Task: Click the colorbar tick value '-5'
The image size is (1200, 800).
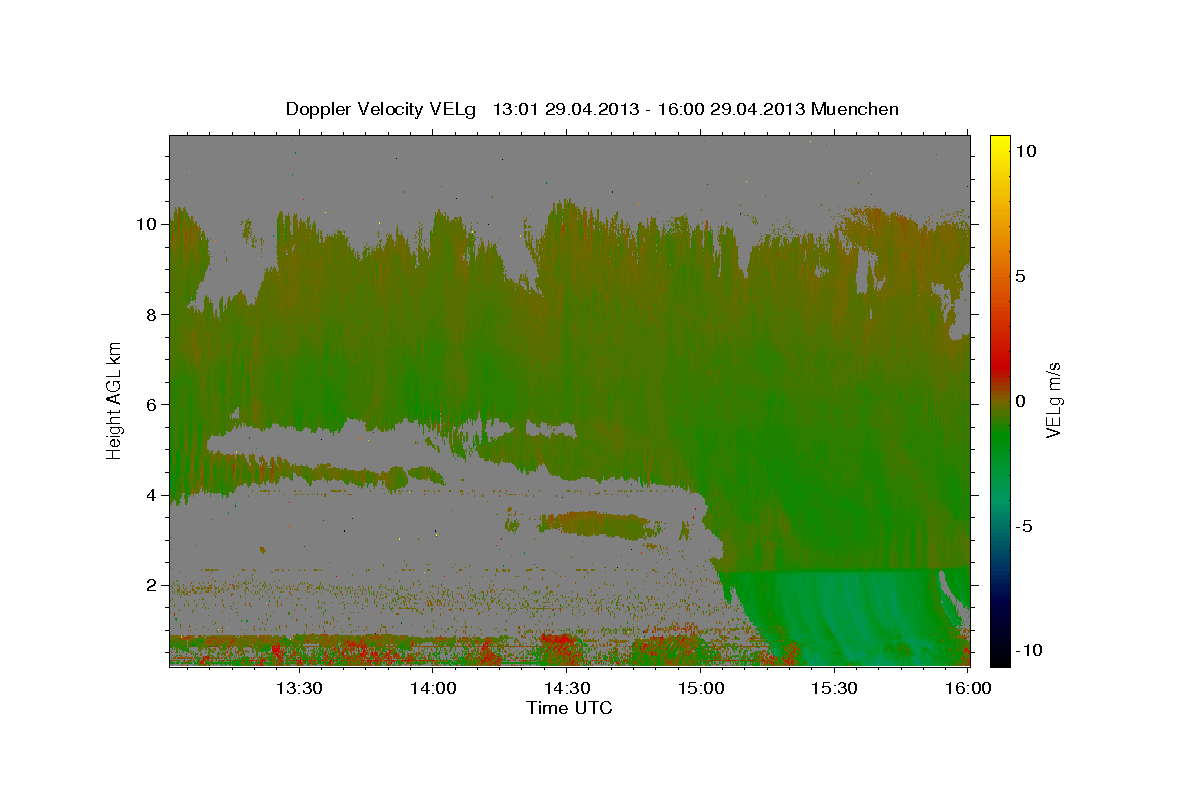Action: pos(1023,526)
